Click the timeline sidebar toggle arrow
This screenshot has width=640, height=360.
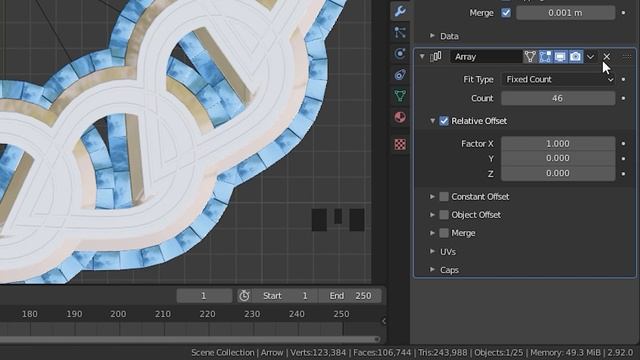pos(384,321)
